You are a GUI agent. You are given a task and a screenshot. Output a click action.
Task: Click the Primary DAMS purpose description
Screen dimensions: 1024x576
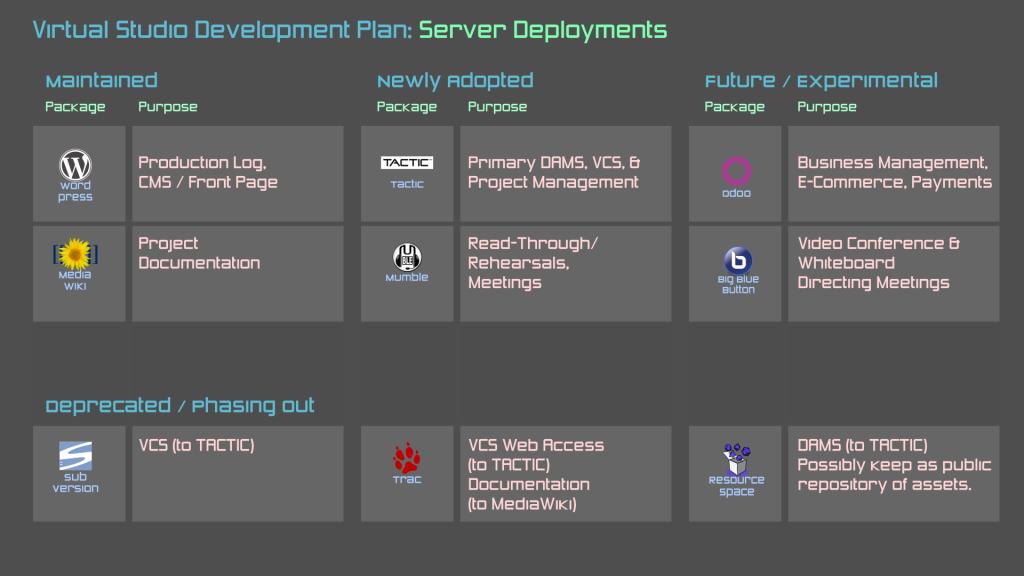click(560, 172)
